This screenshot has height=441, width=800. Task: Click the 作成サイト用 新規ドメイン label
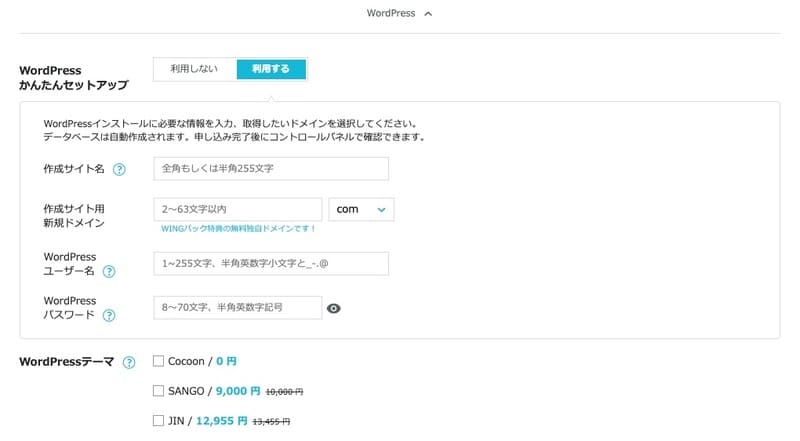[74, 216]
